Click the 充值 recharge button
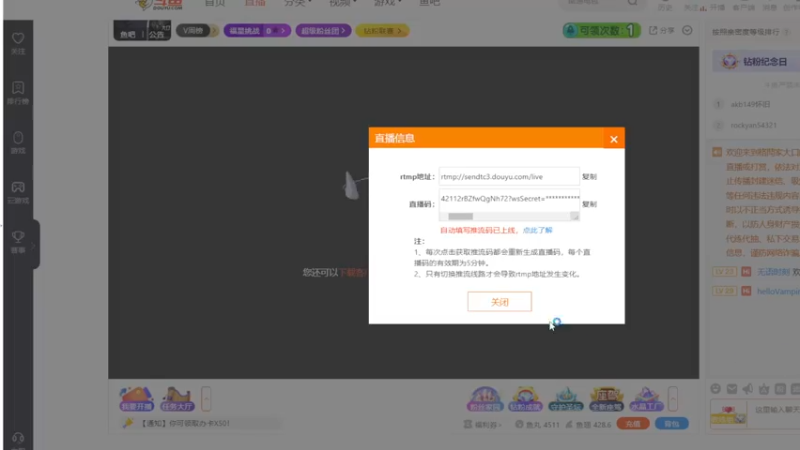This screenshot has width=800, height=450. (633, 423)
